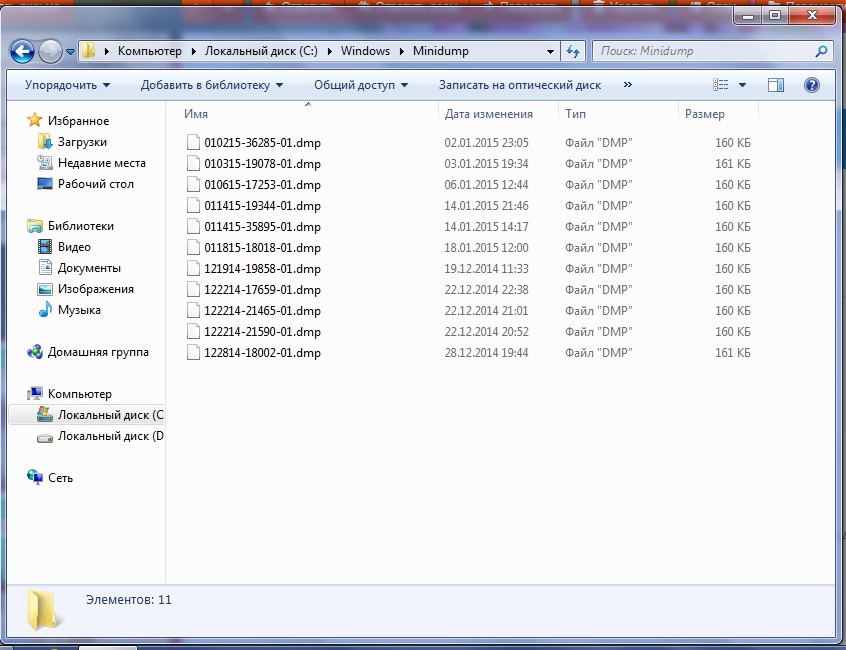Open Help with the question mark icon

(811, 85)
